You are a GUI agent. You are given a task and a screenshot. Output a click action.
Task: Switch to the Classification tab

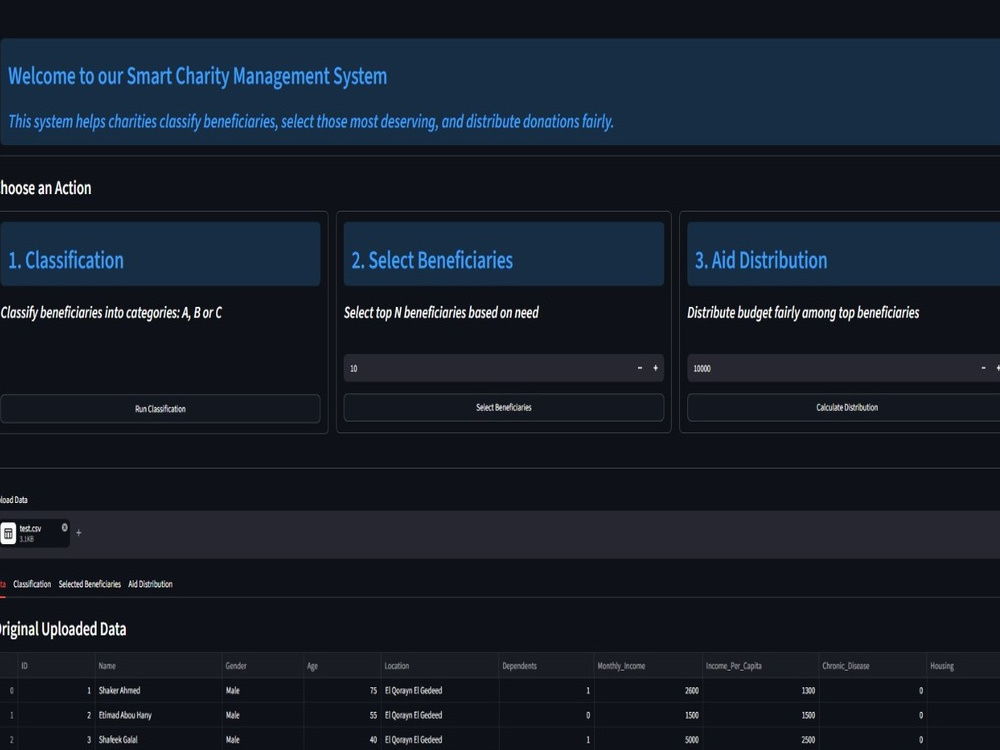pyautogui.click(x=32, y=584)
